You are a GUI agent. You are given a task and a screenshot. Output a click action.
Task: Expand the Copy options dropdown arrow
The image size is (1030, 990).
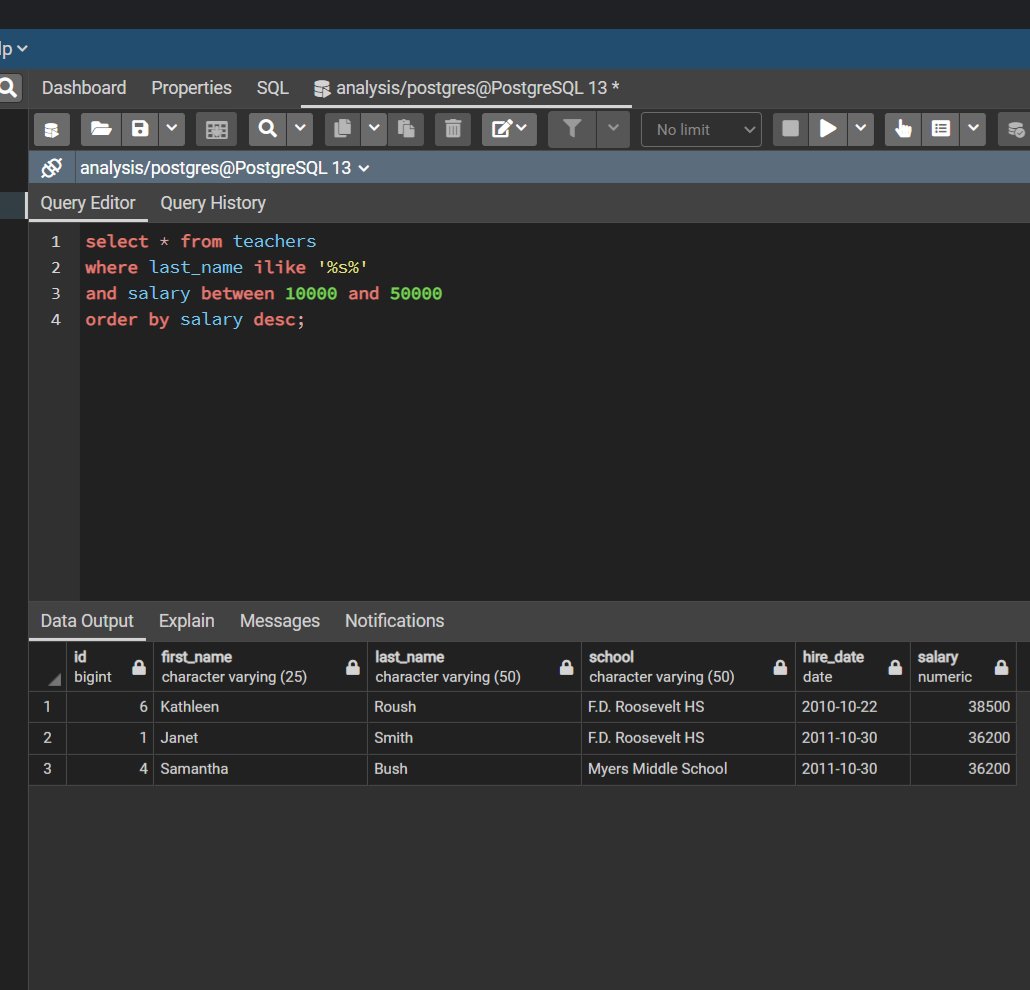point(374,129)
